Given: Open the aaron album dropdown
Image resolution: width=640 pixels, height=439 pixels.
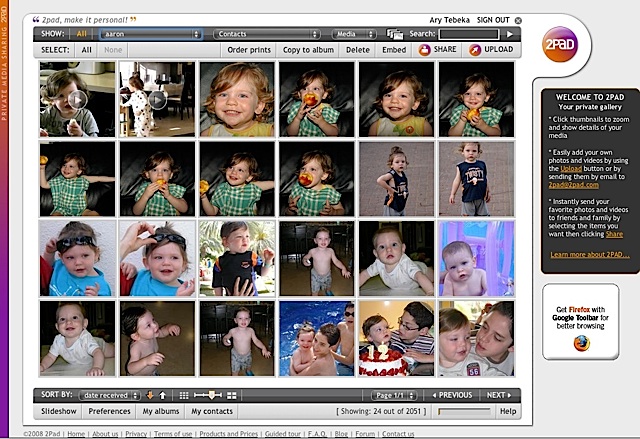Looking at the screenshot, I should (x=152, y=34).
